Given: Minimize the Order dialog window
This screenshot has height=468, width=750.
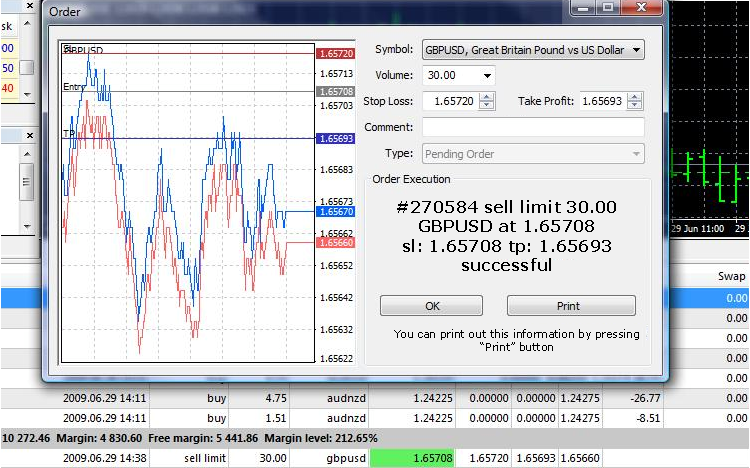Looking at the screenshot, I should click(x=583, y=8).
